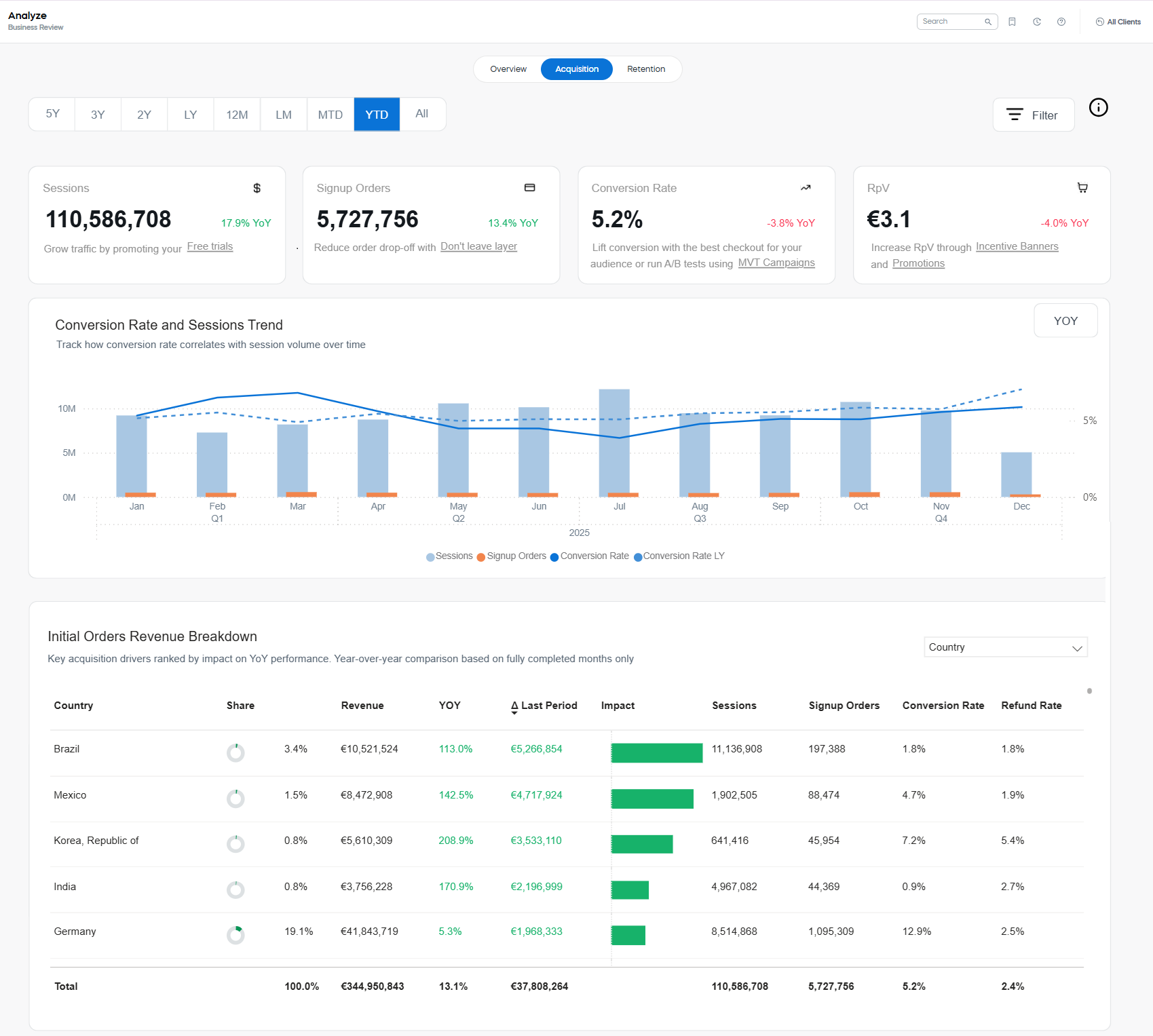Viewport: 1153px width, 1036px height.
Task: Select the 5Y time range option
Action: (x=52, y=114)
